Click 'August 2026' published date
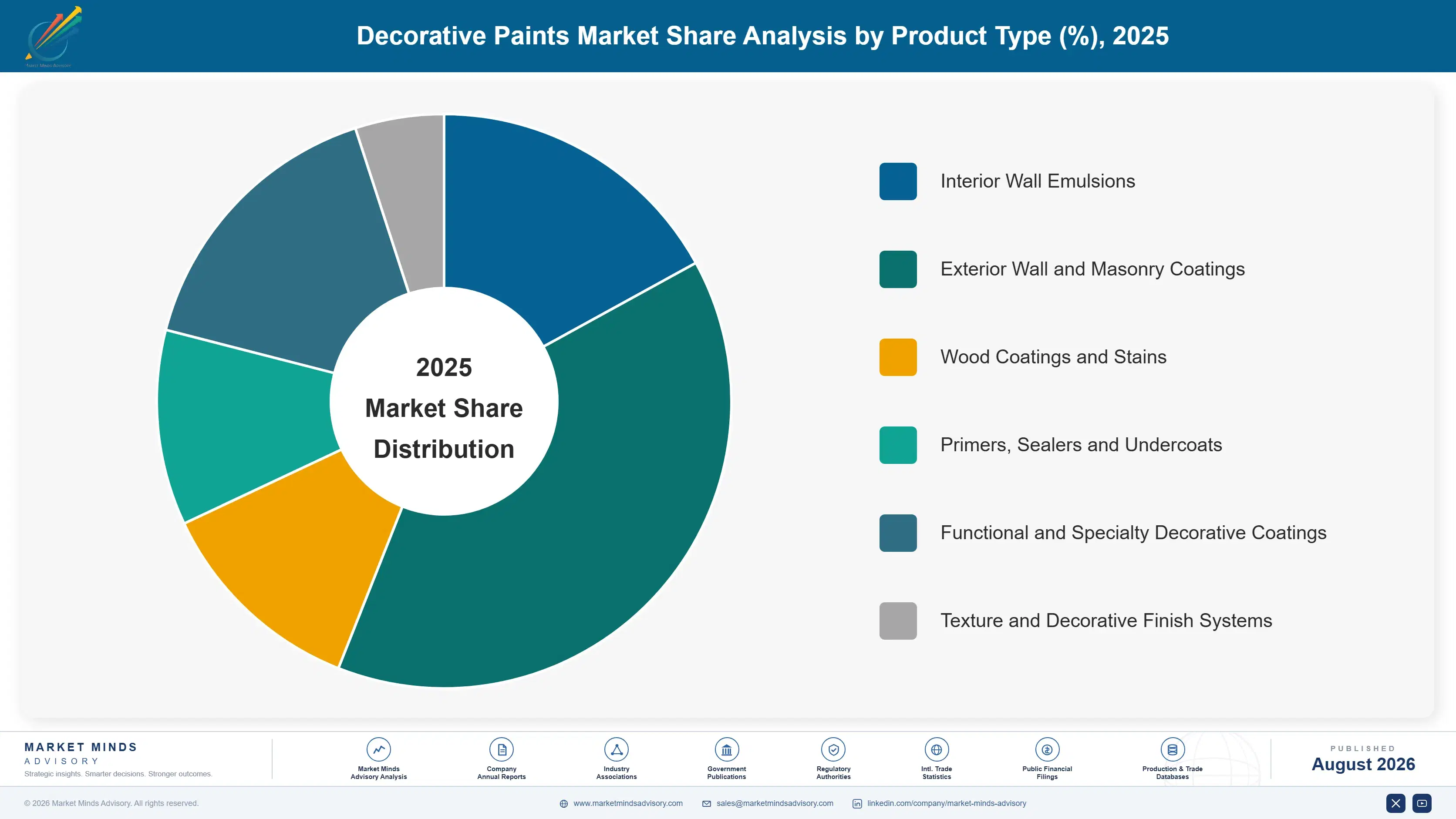The height and width of the screenshot is (819, 1456). (x=1363, y=764)
